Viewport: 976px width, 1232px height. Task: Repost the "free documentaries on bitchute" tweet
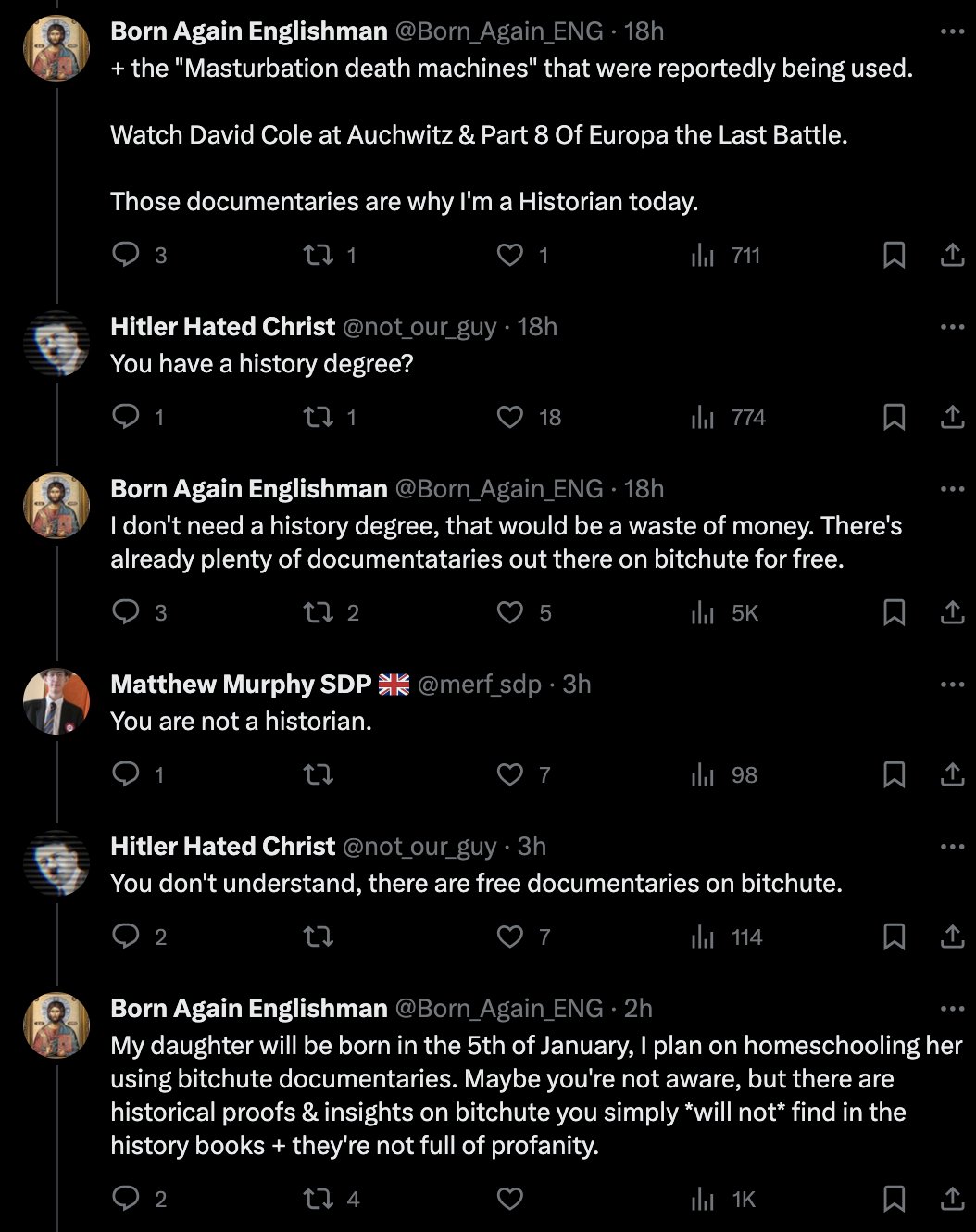tap(319, 937)
